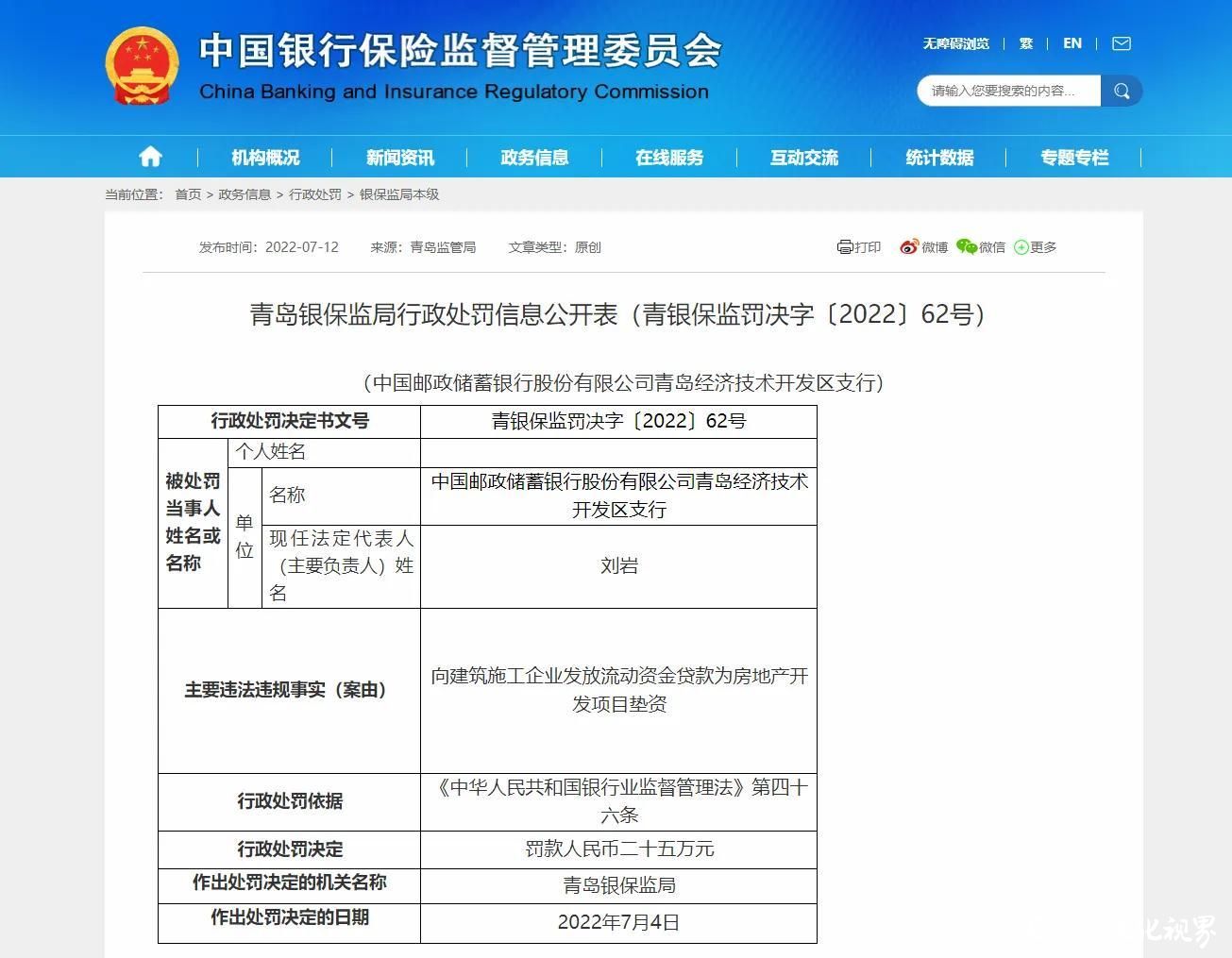Click the 名称 label cell
This screenshot has height=958, width=1232.
coord(341,496)
